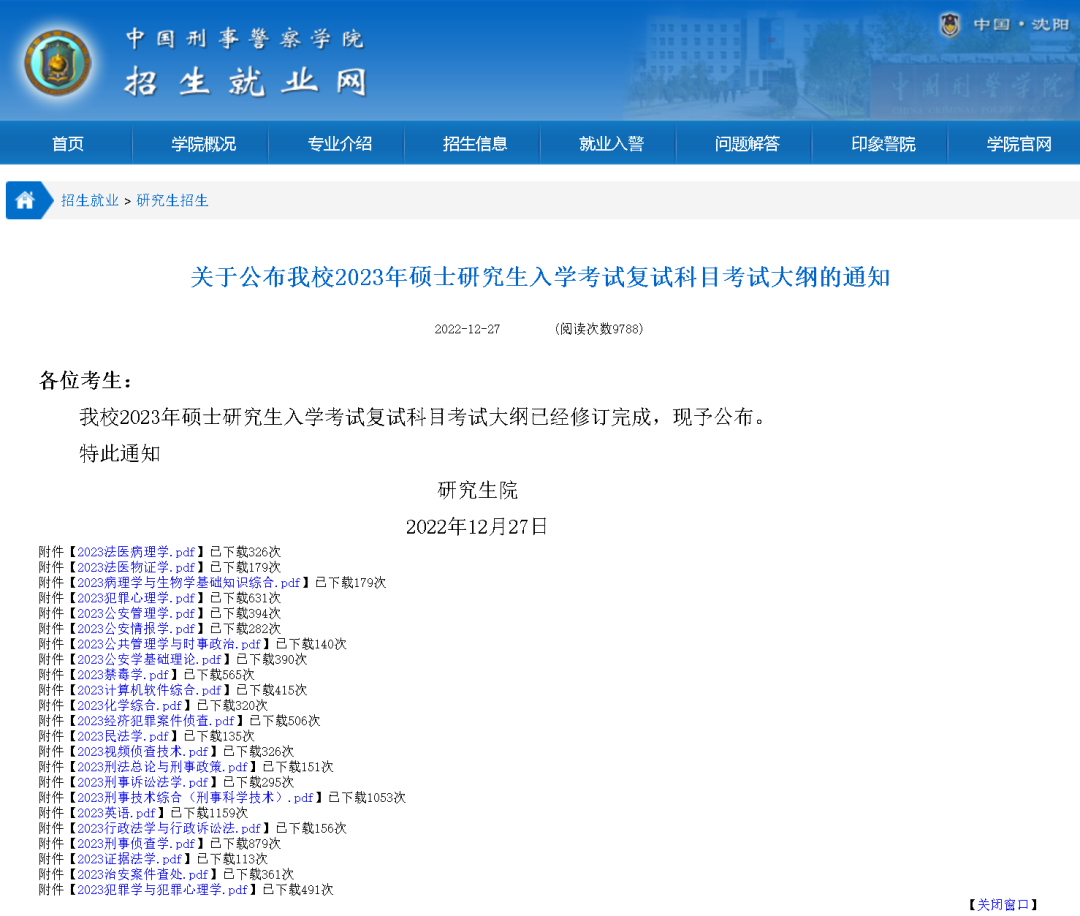Click the publish date 2022-12-27
The height and width of the screenshot is (916, 1080).
point(467,329)
